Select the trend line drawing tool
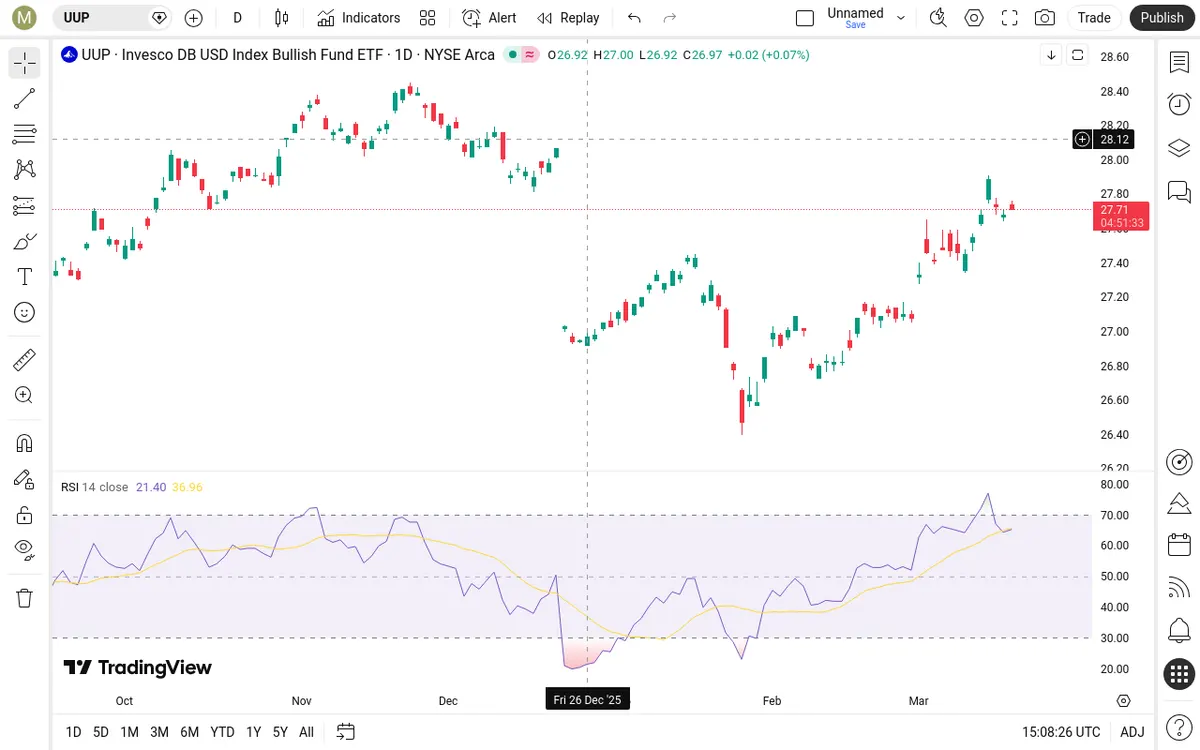 (x=25, y=98)
